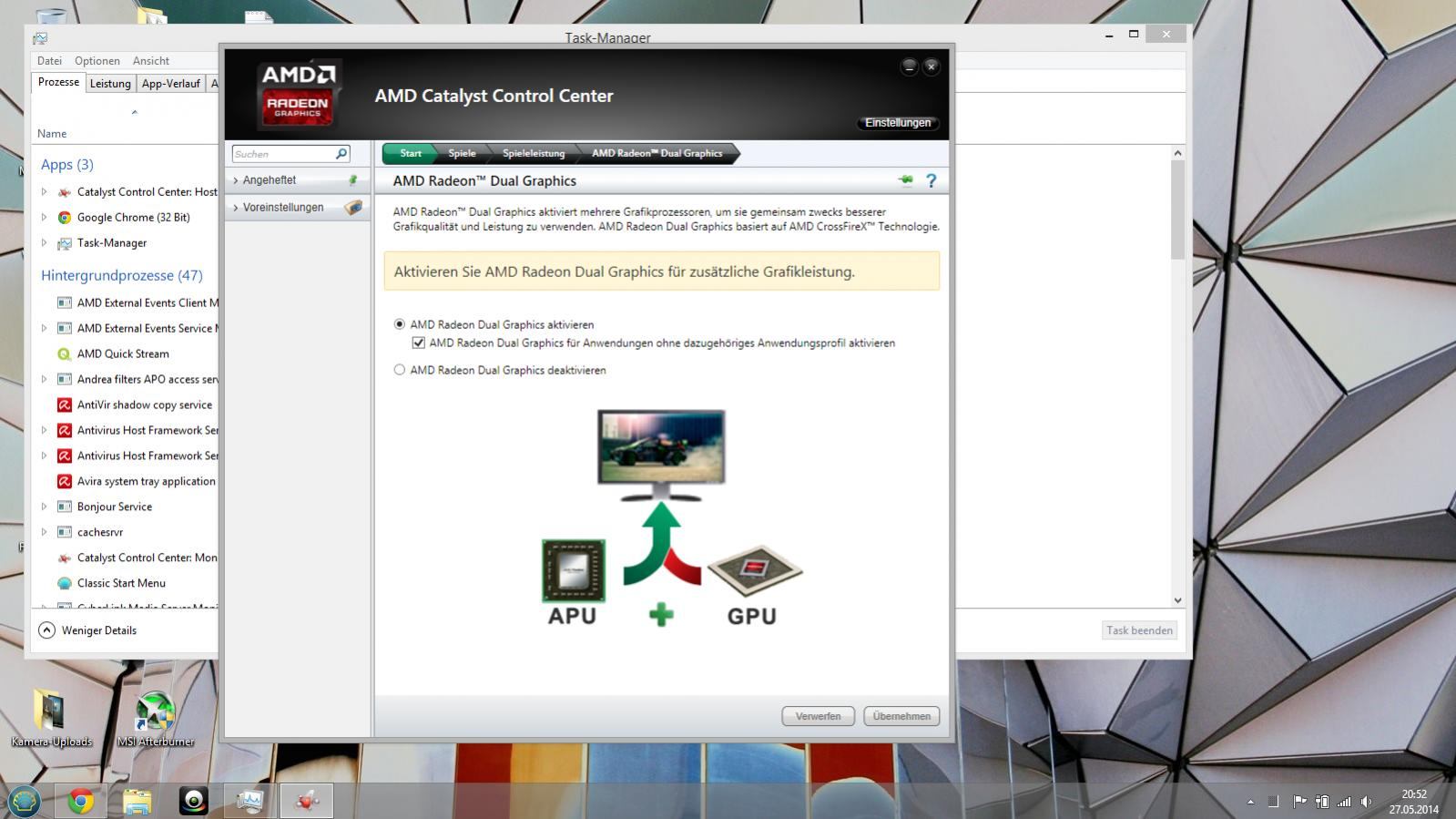The width and height of the screenshot is (1456, 819).
Task: Click Avira system tray application icon
Action: [x=65, y=482]
